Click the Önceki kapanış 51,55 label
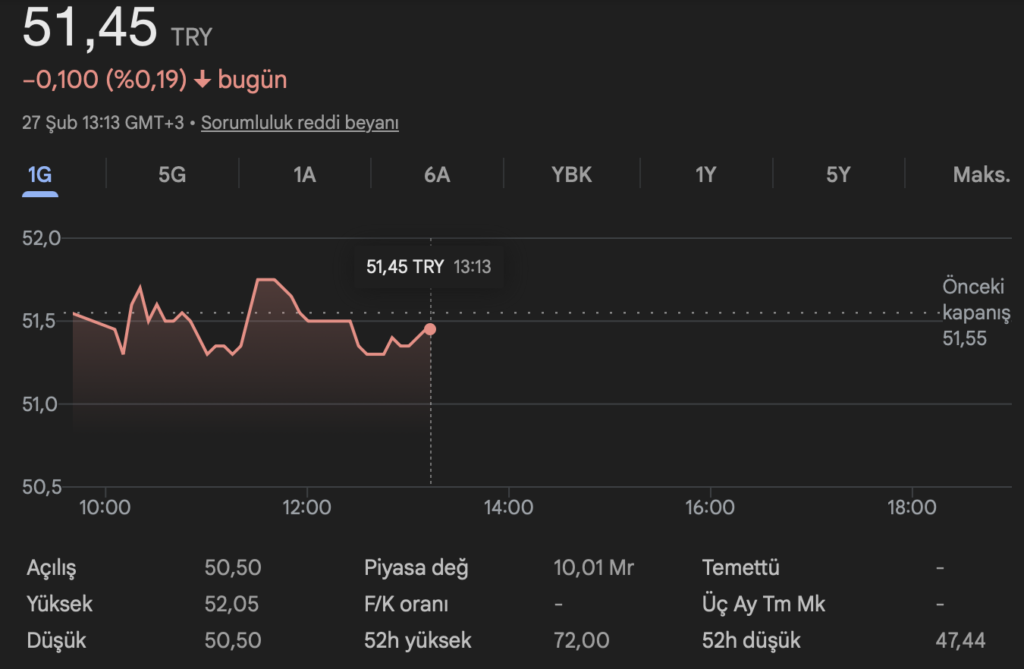Screen dimensions: 1024x669 pos(976,313)
